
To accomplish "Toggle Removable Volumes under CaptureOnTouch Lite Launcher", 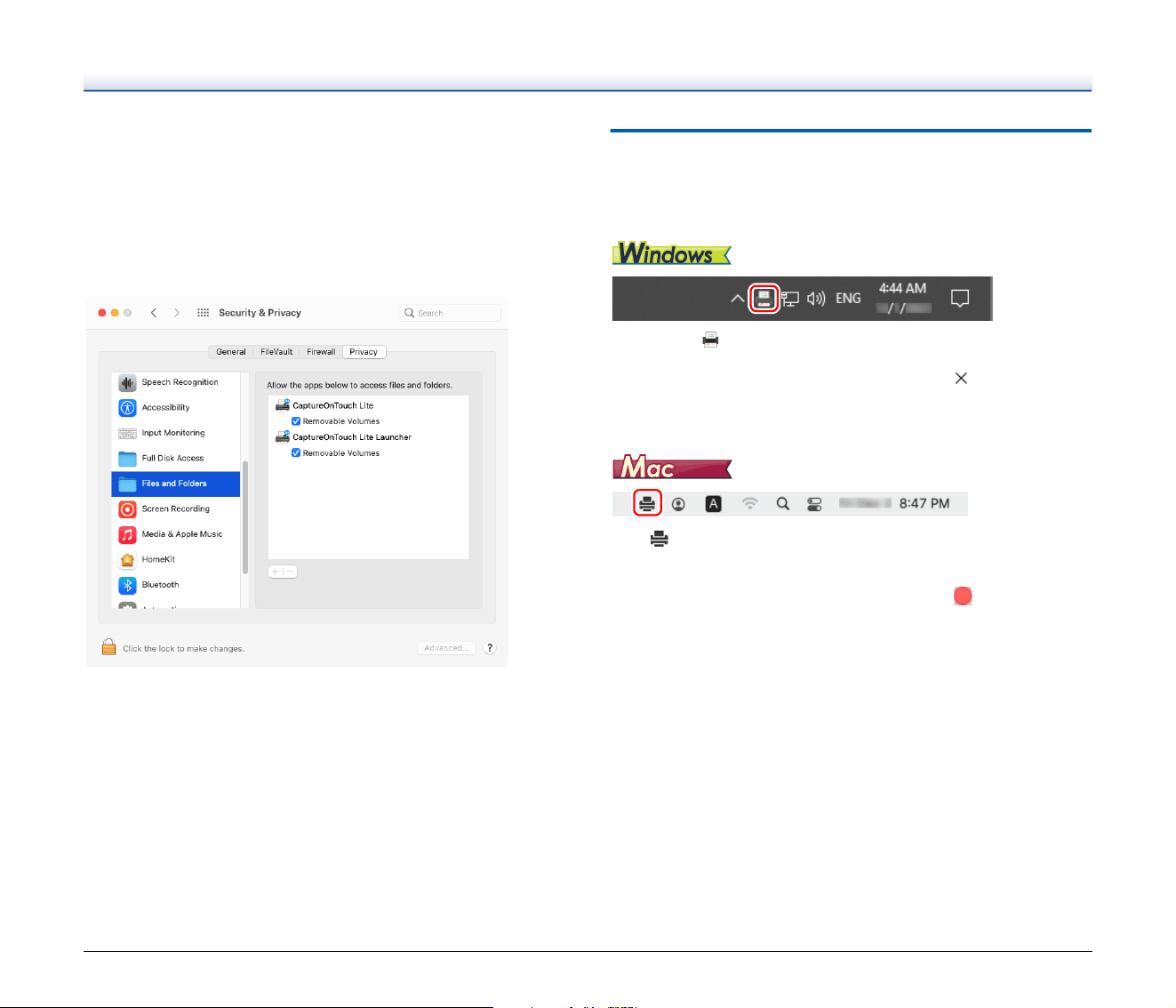I will point(296,453).
